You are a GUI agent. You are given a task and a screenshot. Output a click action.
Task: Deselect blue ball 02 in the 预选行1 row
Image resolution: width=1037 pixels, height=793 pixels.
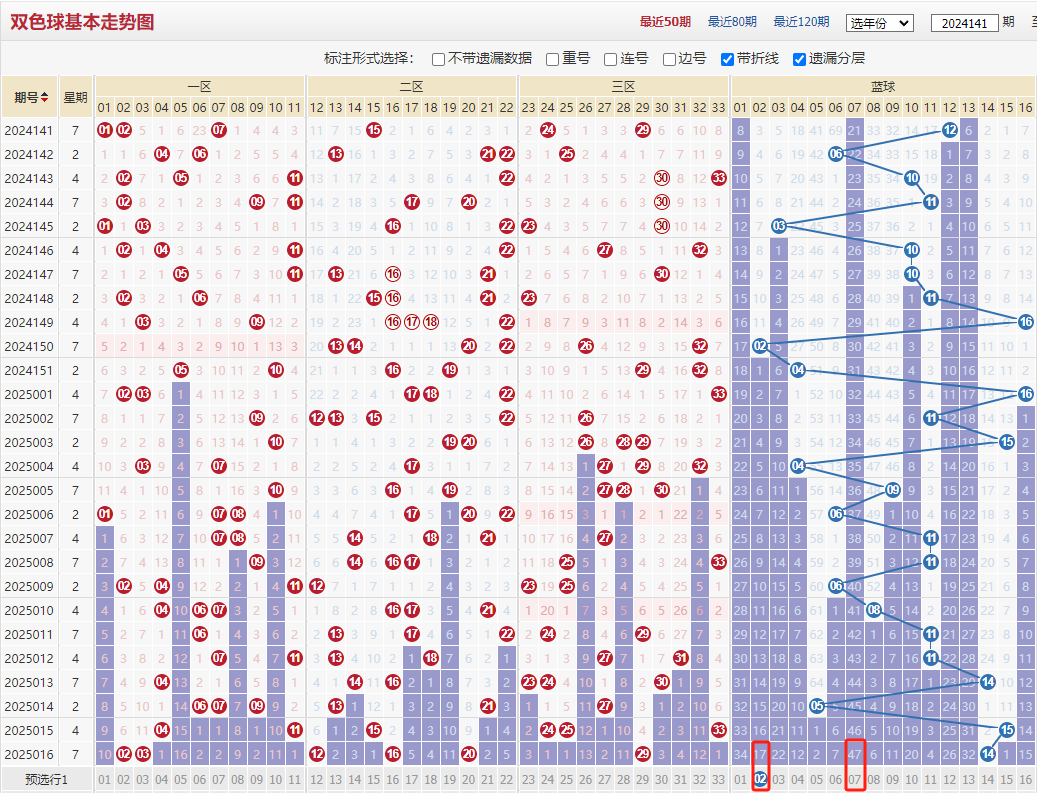click(x=760, y=779)
